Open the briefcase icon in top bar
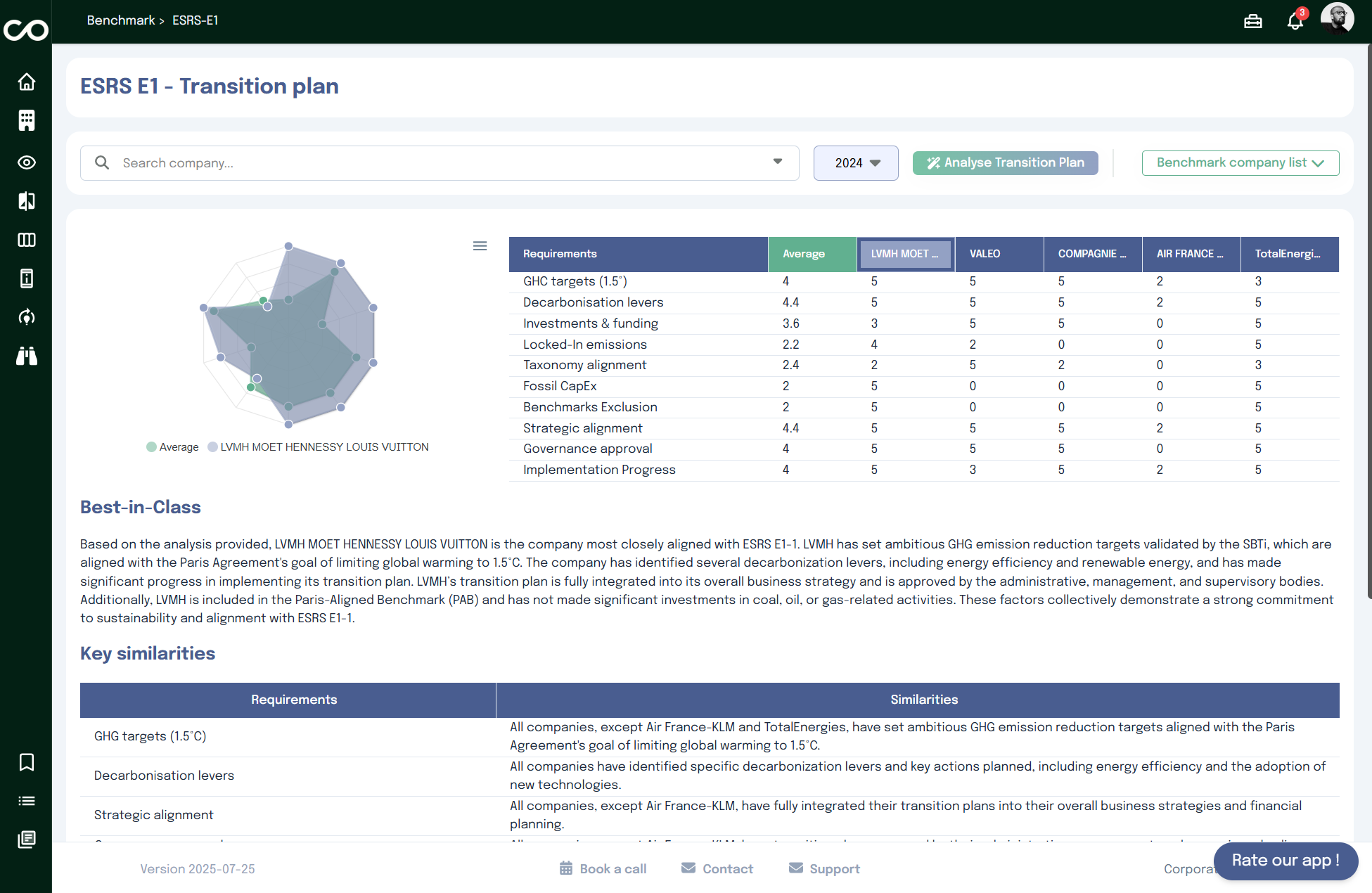 pos(1252,21)
